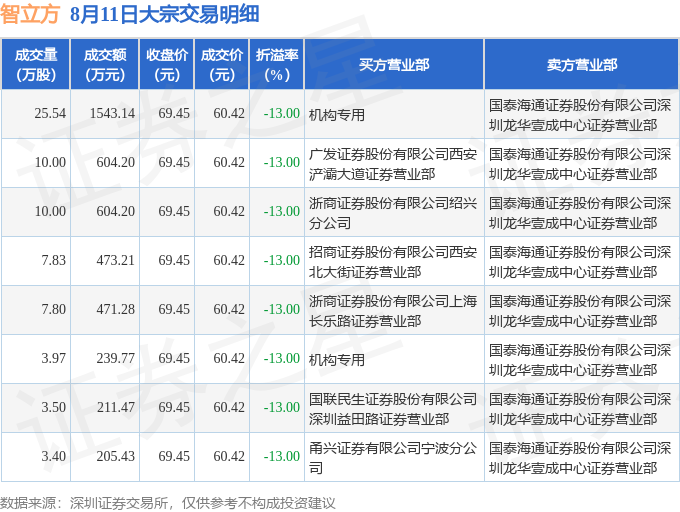This screenshot has height=512, width=680.
Task: Select the 收盘价(元) column header
Action: click(167, 64)
